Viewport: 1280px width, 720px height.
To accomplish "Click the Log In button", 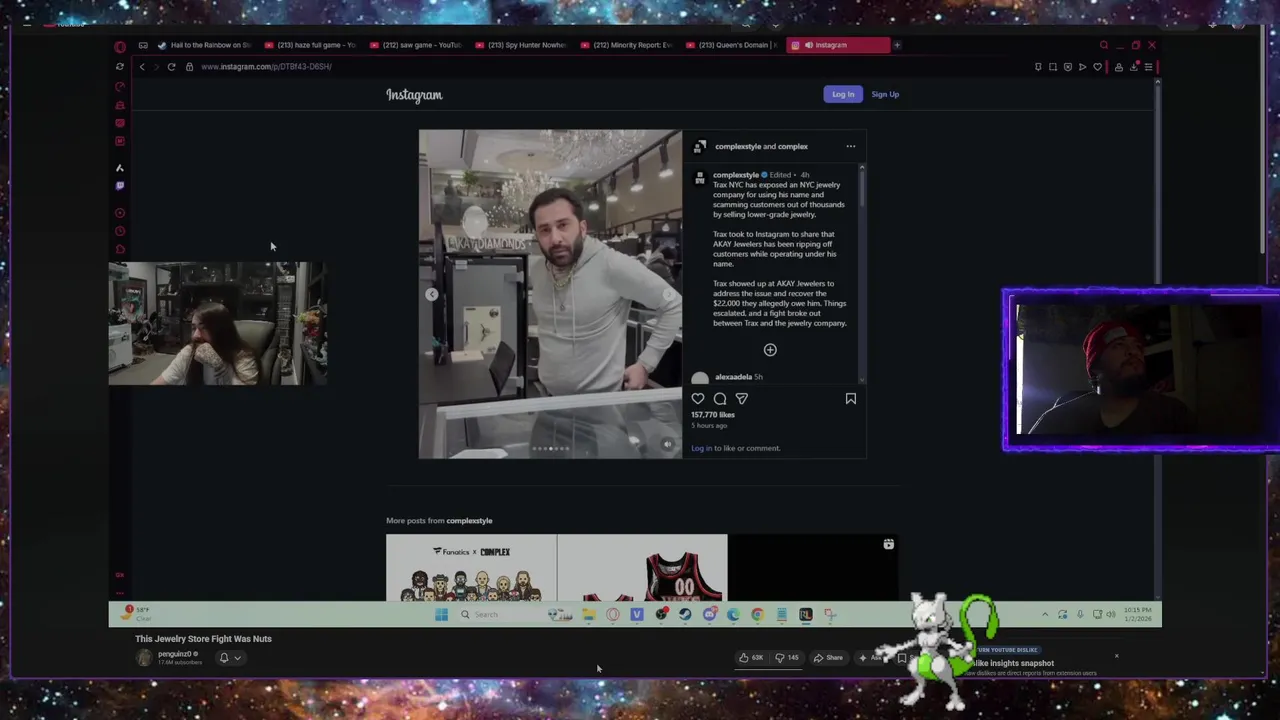I will 843,94.
